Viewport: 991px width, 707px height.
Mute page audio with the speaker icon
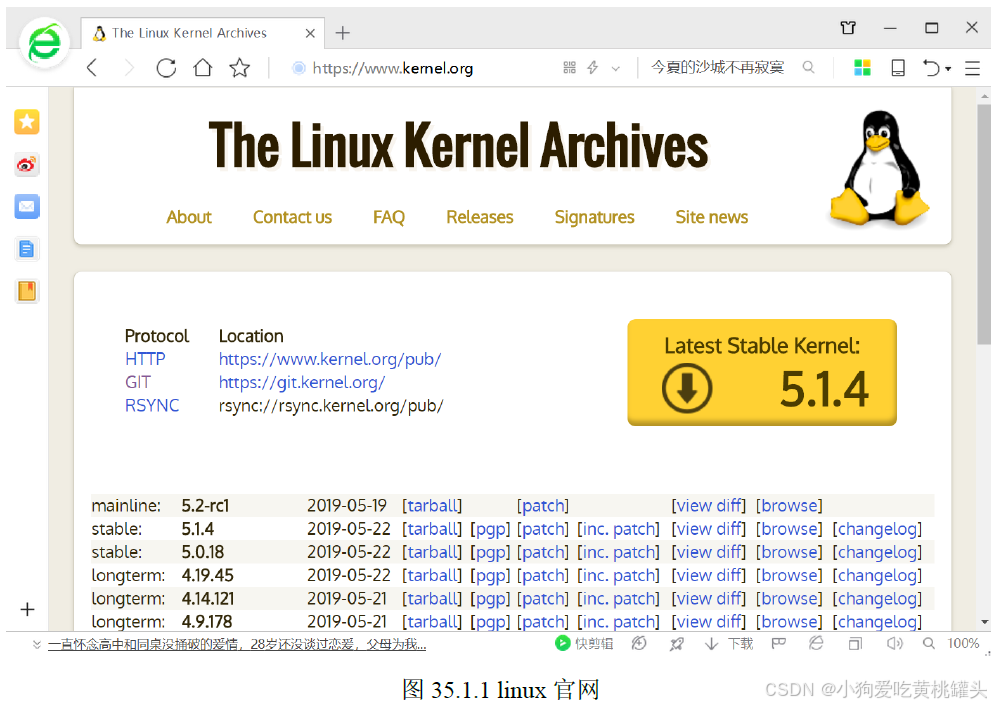[x=894, y=643]
